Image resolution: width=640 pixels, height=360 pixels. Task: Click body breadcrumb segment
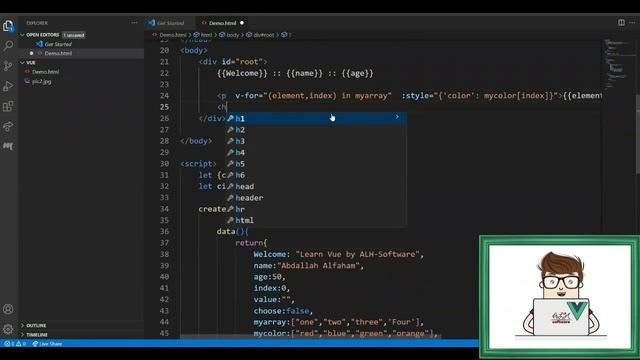click(233, 35)
